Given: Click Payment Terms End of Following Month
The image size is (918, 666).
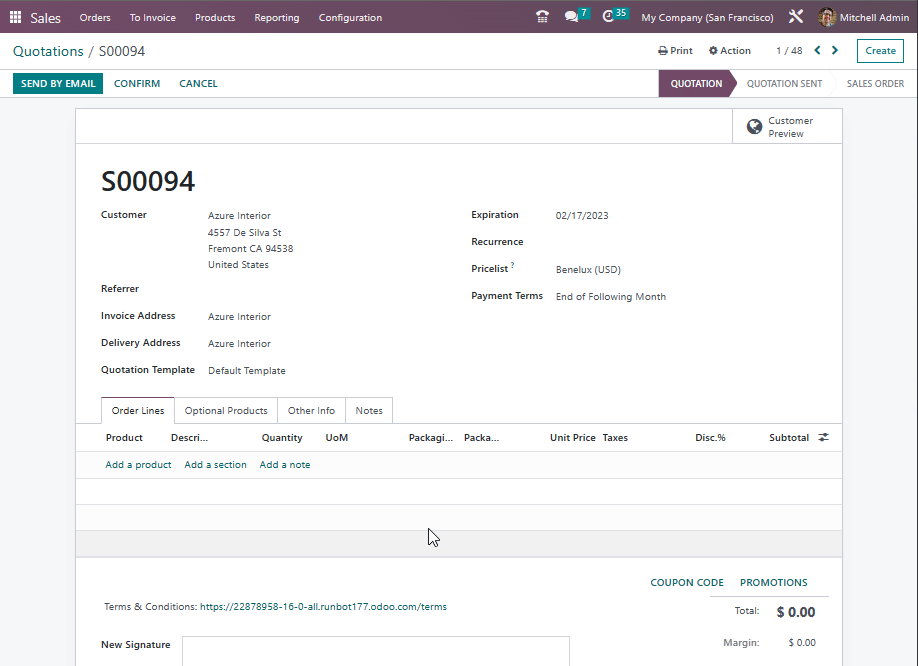Looking at the screenshot, I should (x=611, y=296).
